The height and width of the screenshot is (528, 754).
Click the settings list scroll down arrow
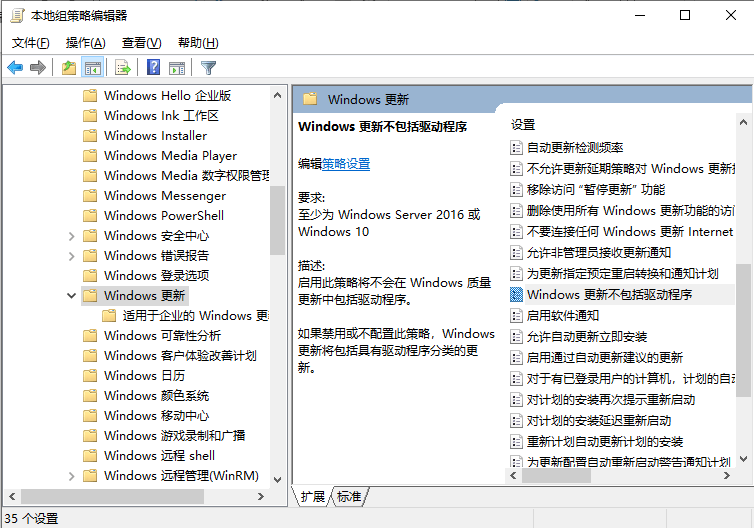pyautogui.click(x=743, y=459)
